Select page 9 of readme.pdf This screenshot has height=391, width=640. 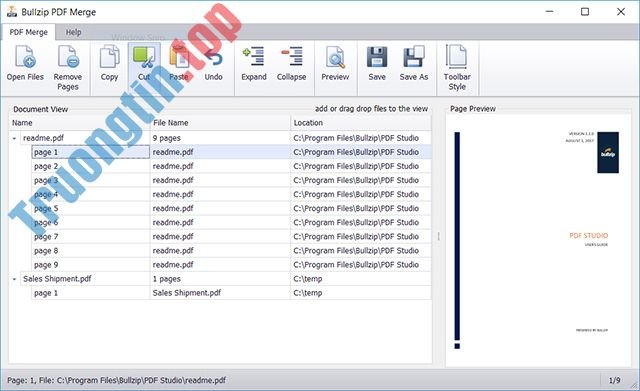point(232,265)
